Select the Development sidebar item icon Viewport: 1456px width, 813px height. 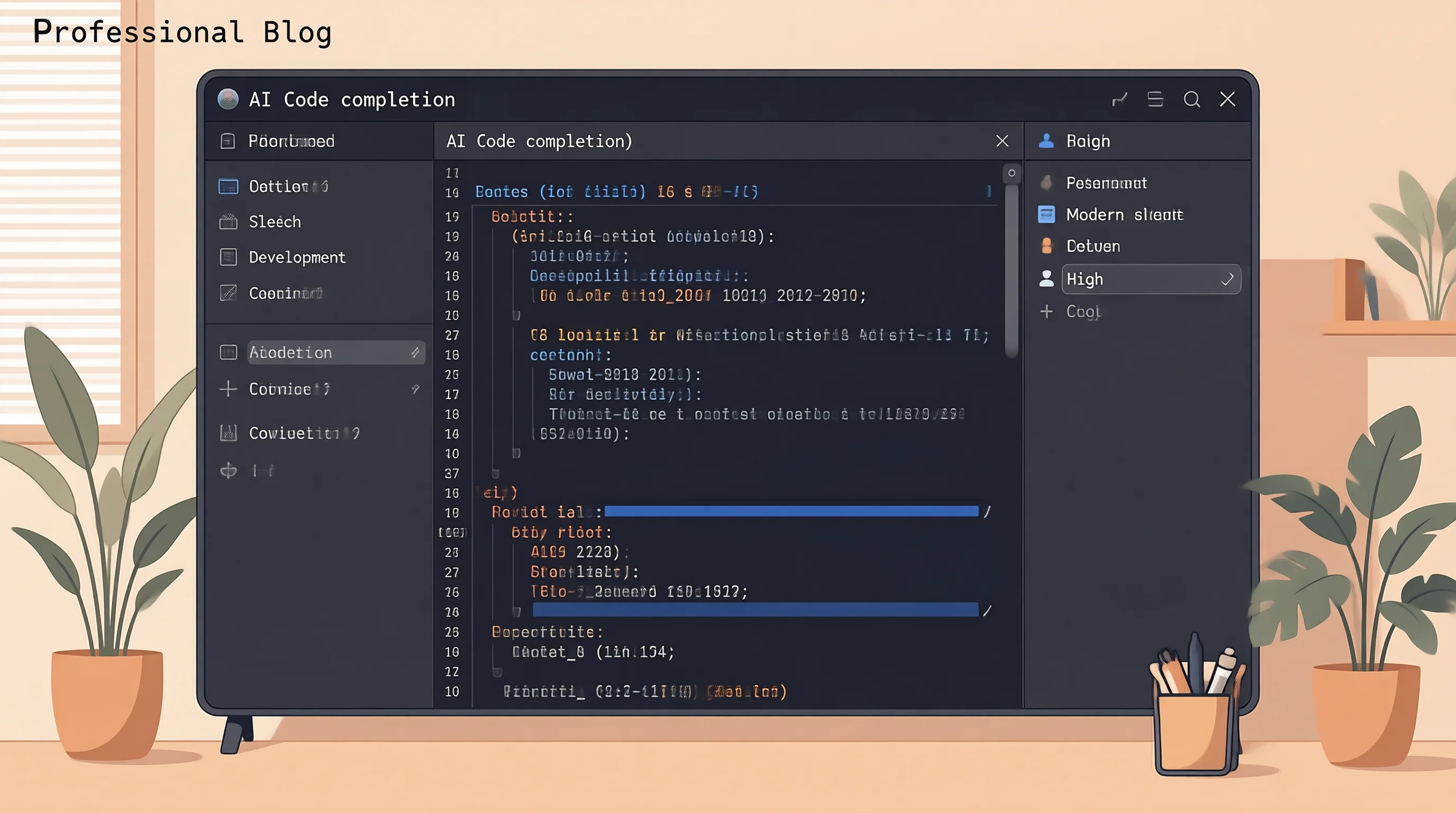[x=228, y=257]
